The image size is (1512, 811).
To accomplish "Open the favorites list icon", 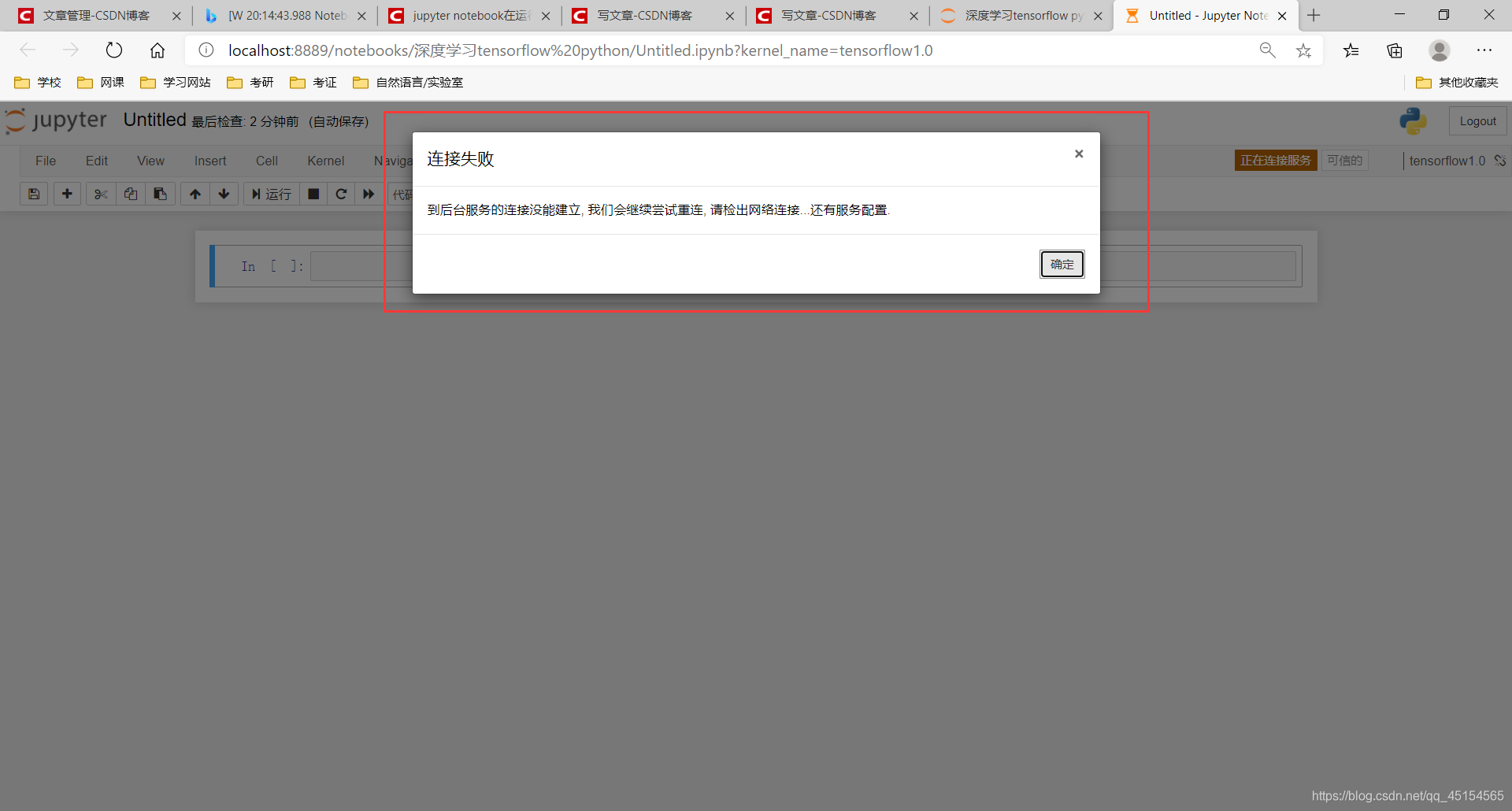I will pyautogui.click(x=1351, y=50).
